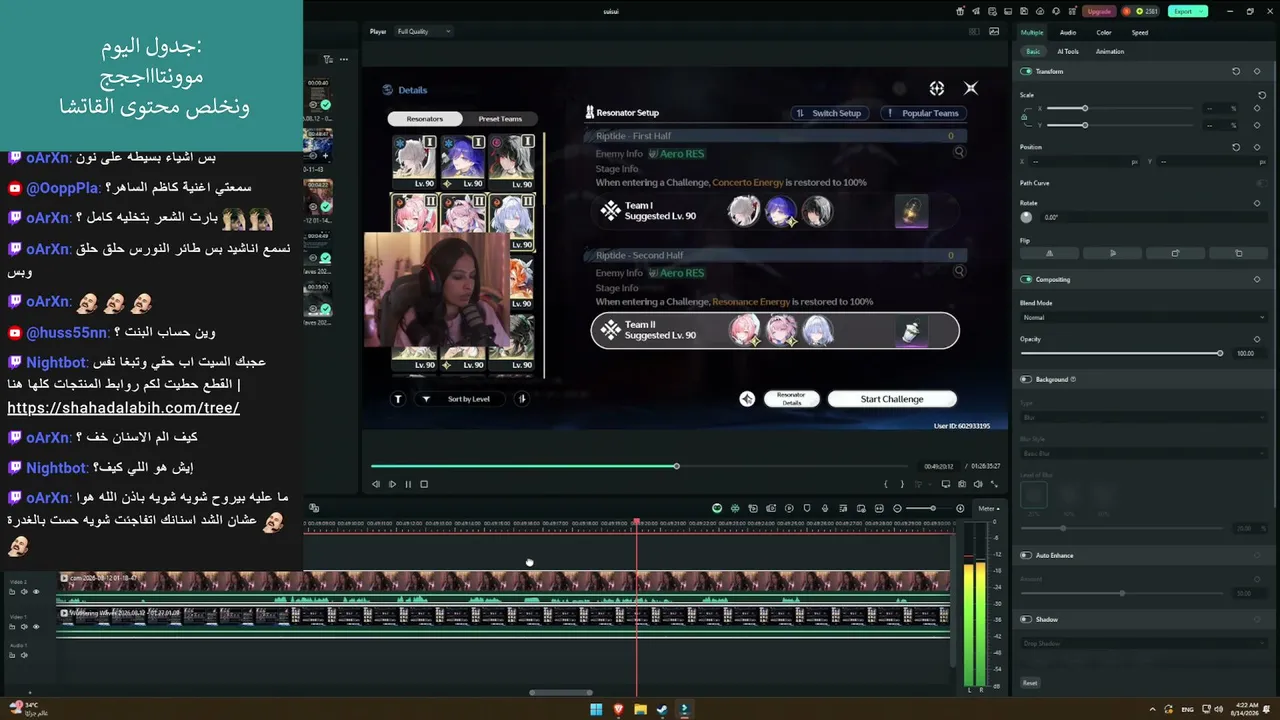
Task: Toggle visibility of the Video 2 track
Action: click(x=36, y=592)
